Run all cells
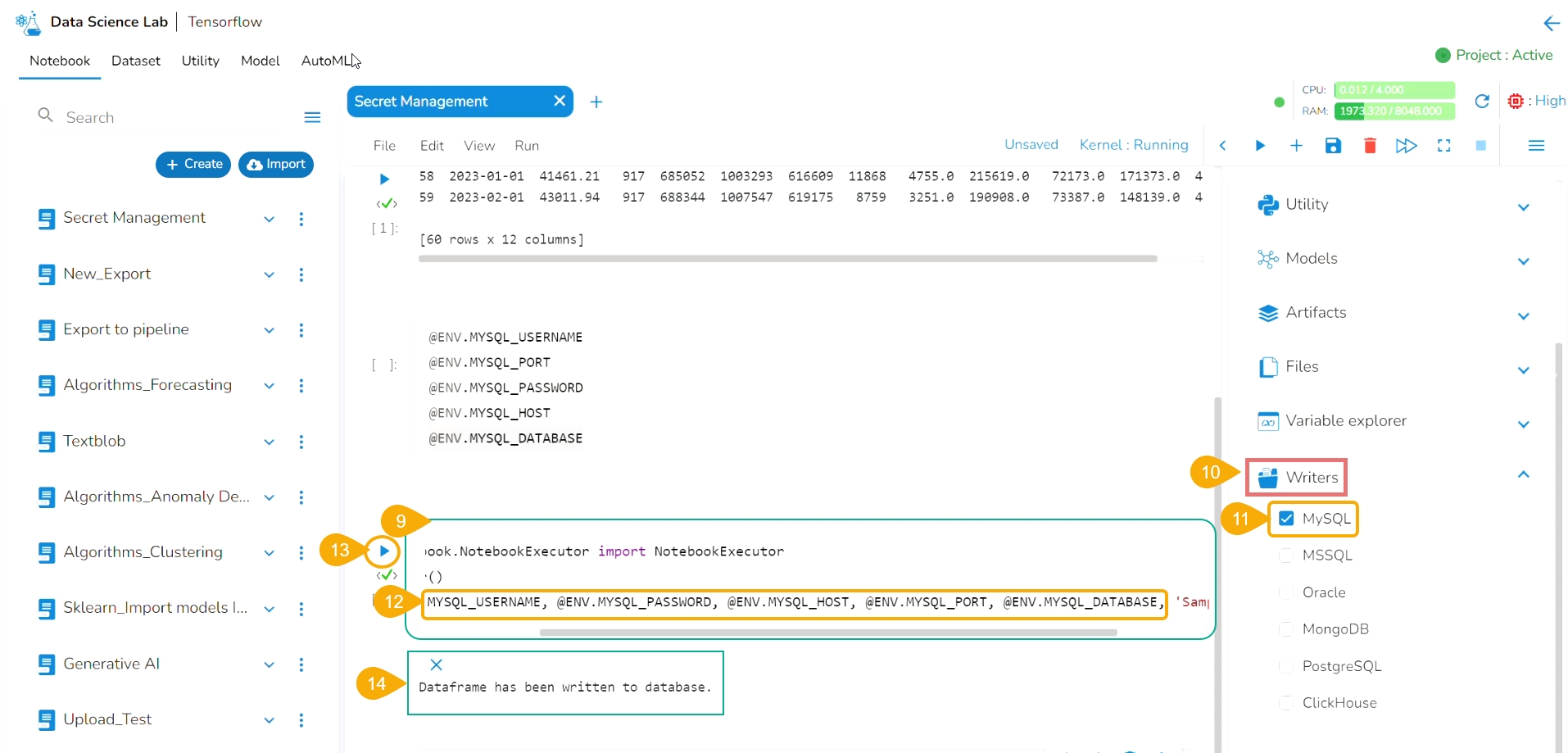The width and height of the screenshot is (1568, 753). (1407, 146)
